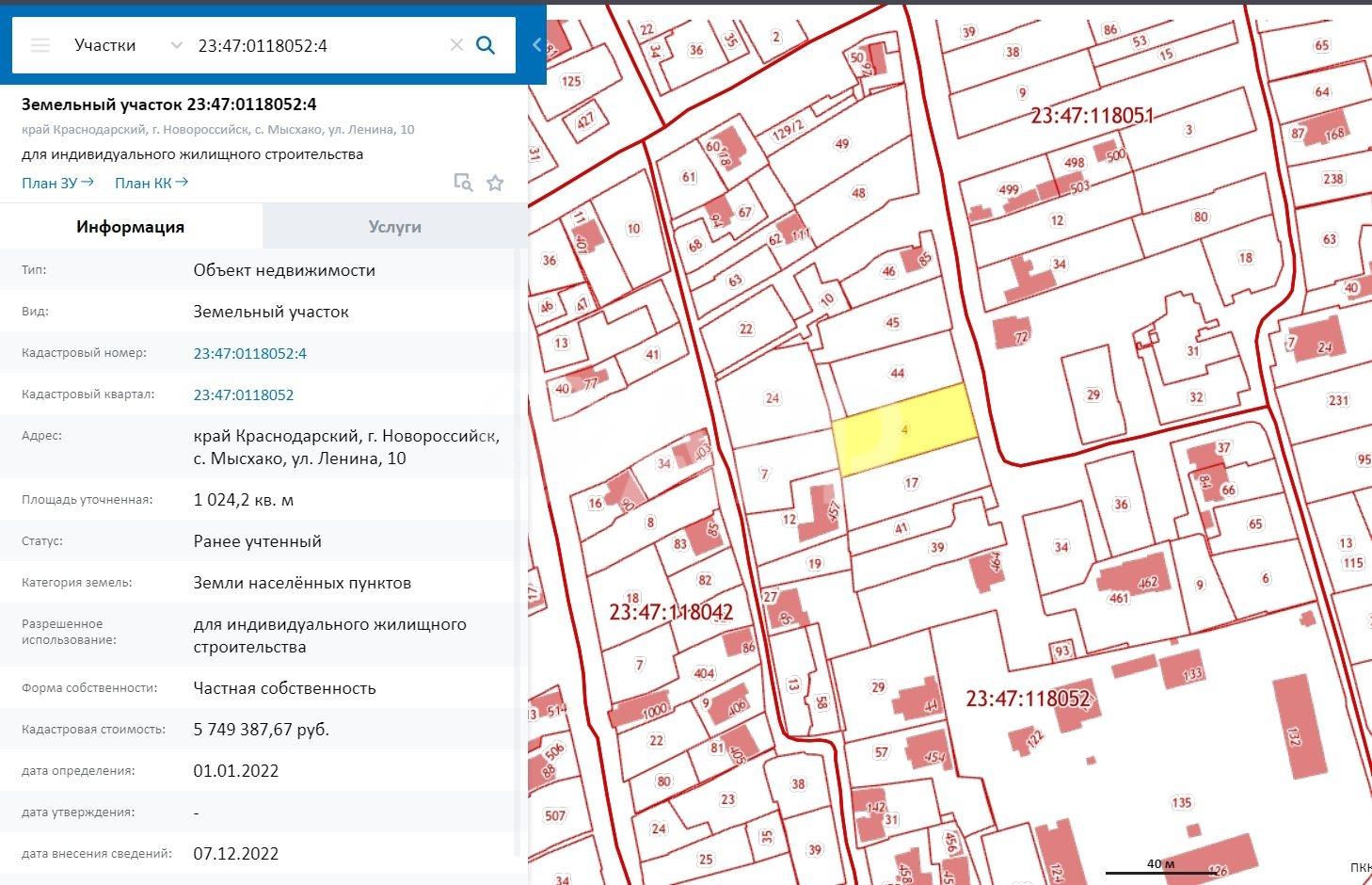Click quarter label 23:47:118051 on map
The width and height of the screenshot is (1372, 885).
pos(1092,116)
